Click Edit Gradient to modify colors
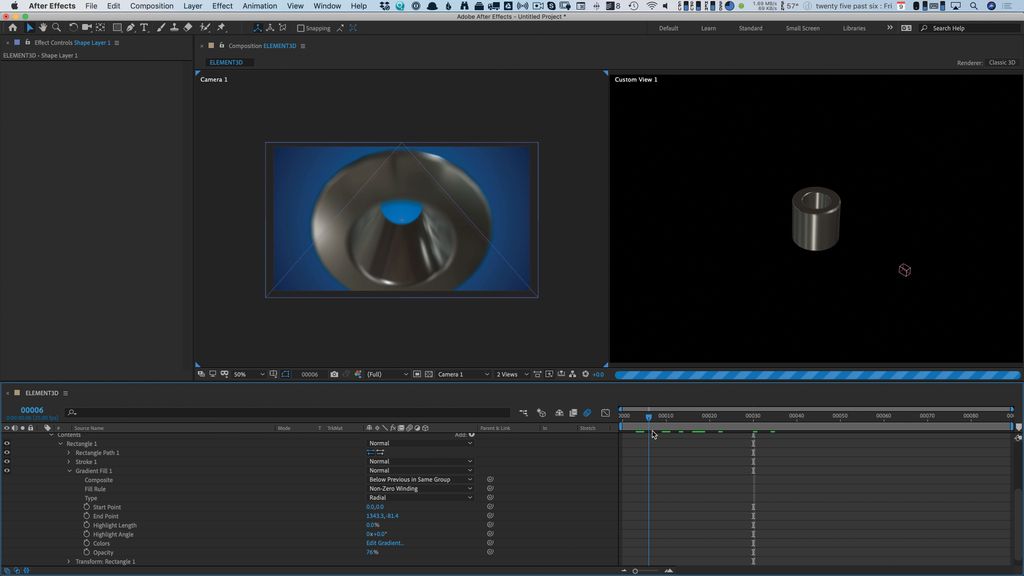 click(386, 543)
